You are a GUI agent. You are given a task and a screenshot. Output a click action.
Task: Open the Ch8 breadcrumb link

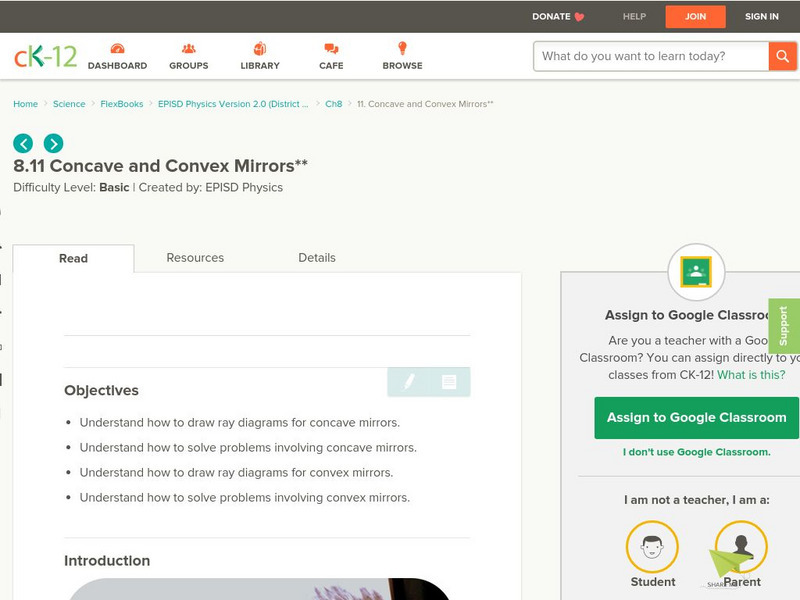click(333, 104)
